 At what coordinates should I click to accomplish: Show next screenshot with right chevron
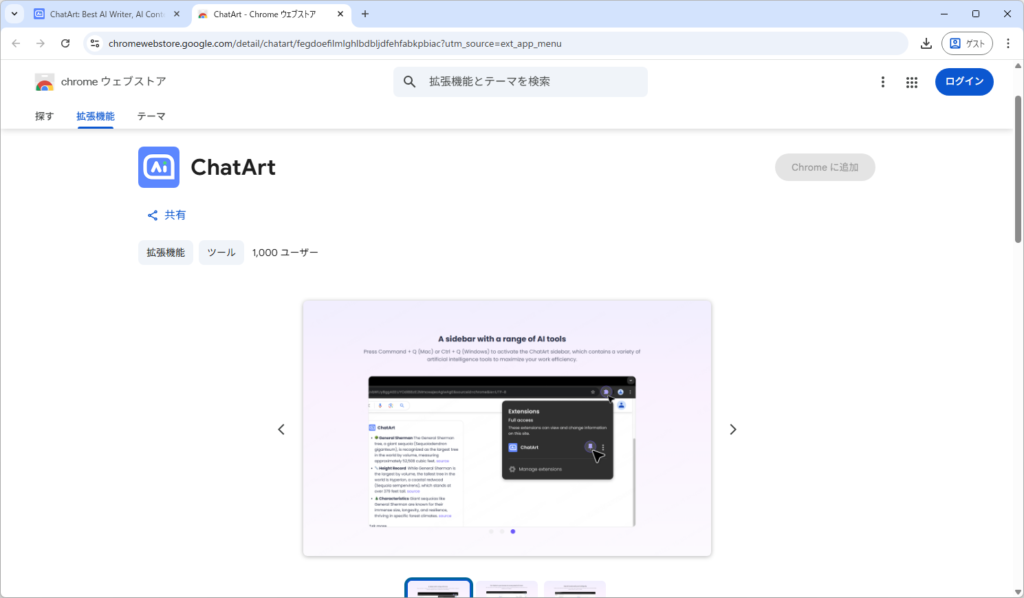pyautogui.click(x=732, y=429)
